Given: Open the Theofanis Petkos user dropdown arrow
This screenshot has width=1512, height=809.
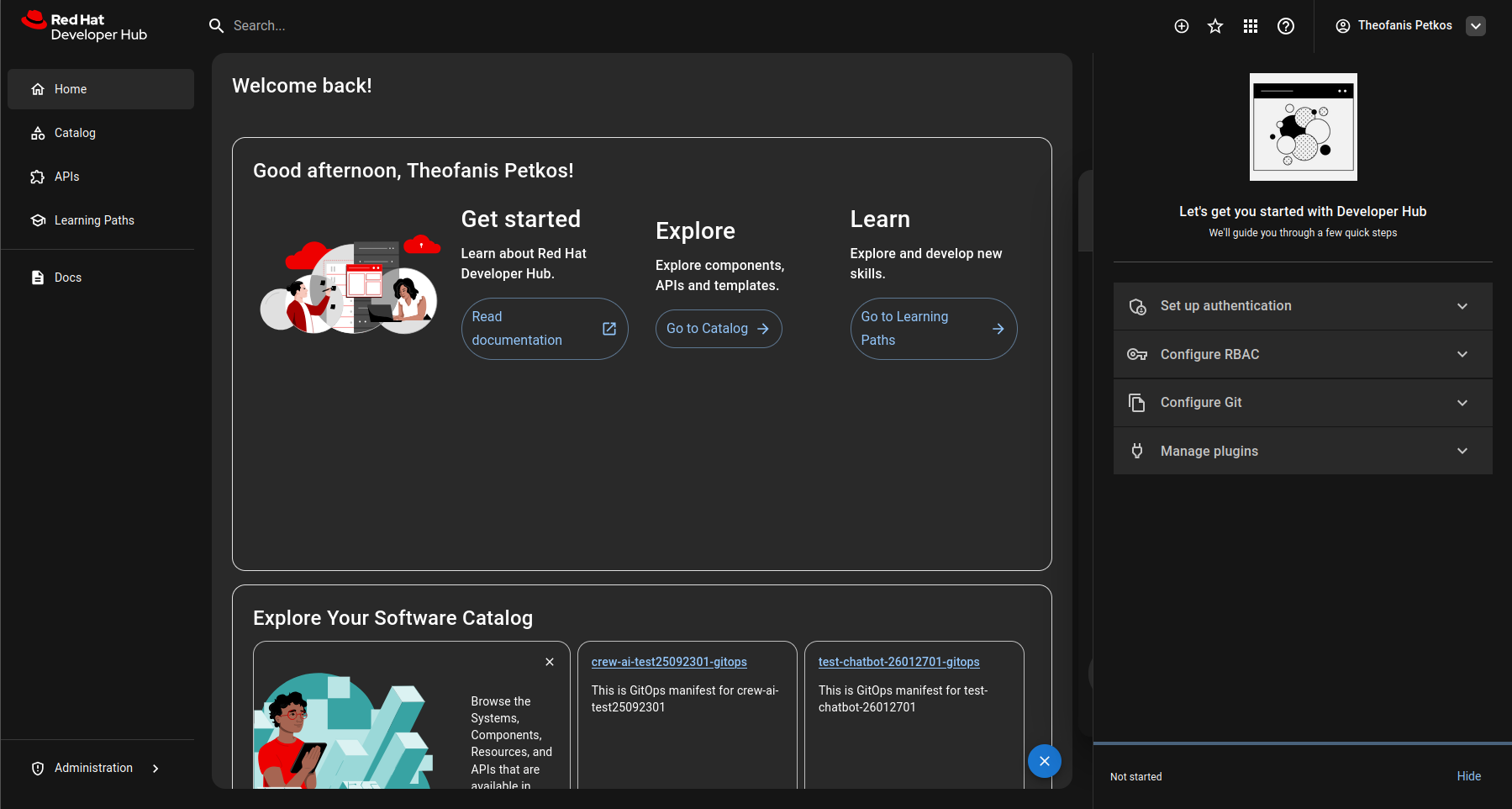Looking at the screenshot, I should tap(1476, 26).
